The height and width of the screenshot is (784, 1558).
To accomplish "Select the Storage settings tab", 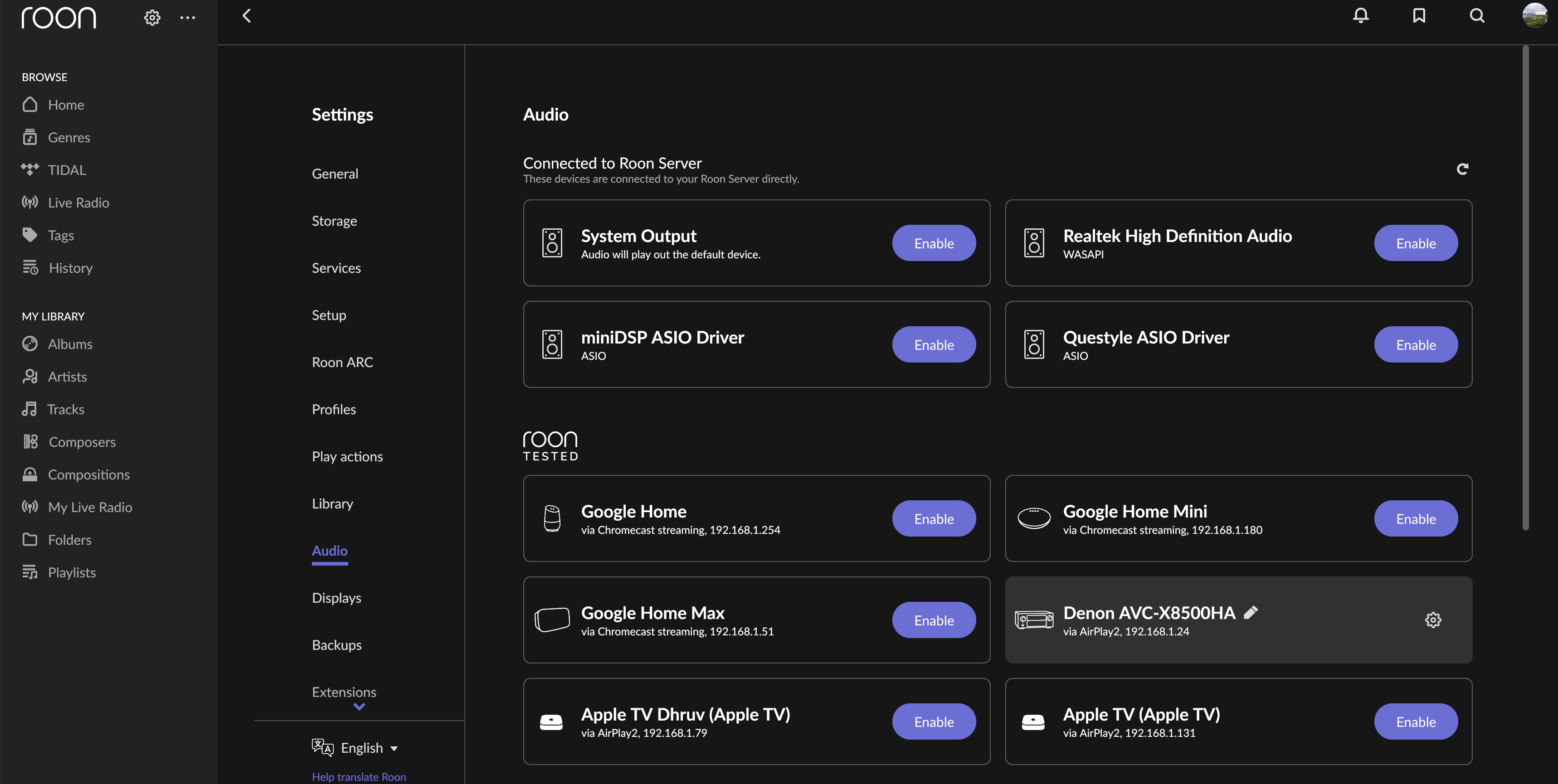I will coord(335,221).
